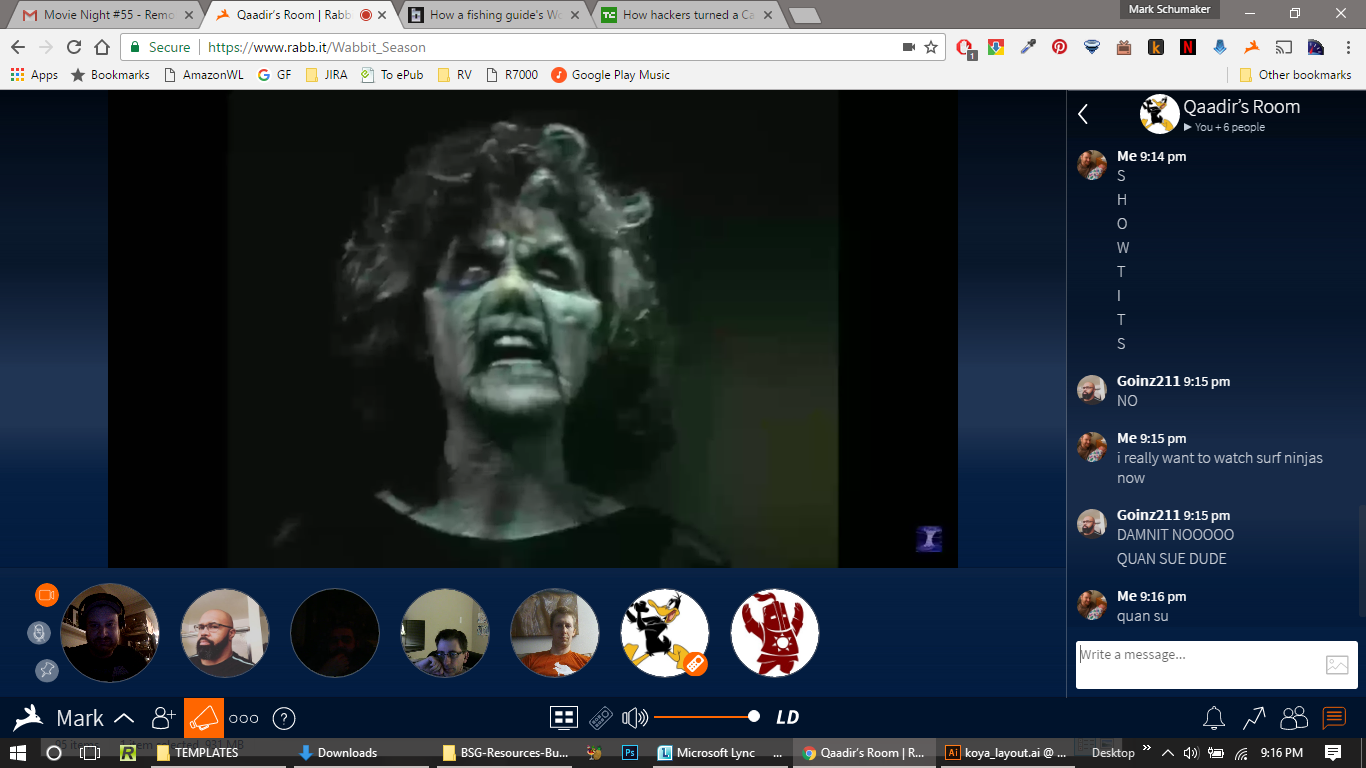The width and height of the screenshot is (1366, 768).
Task: Toggle the orange camera button
Action: pos(46,595)
